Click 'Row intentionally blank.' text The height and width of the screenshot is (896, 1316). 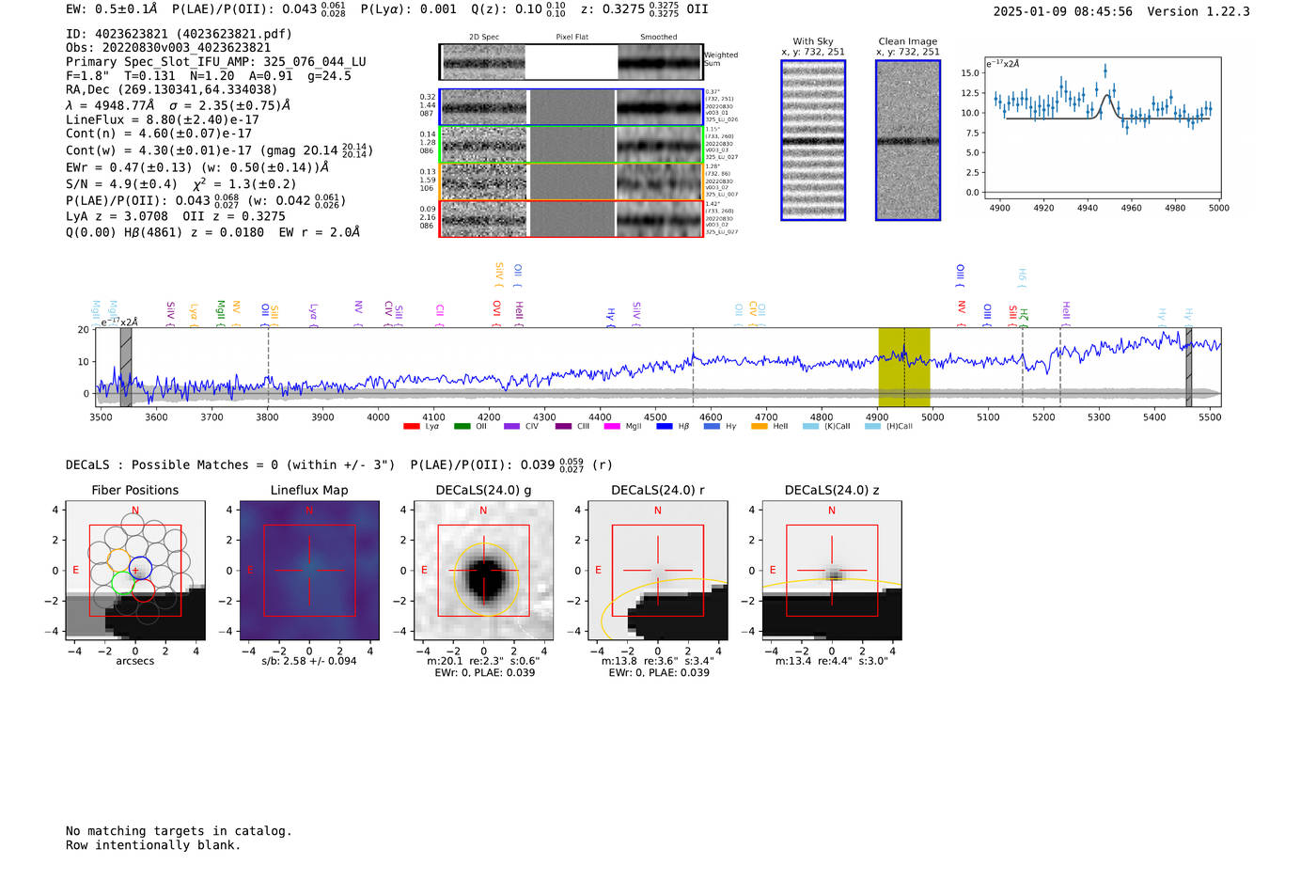pos(153,845)
